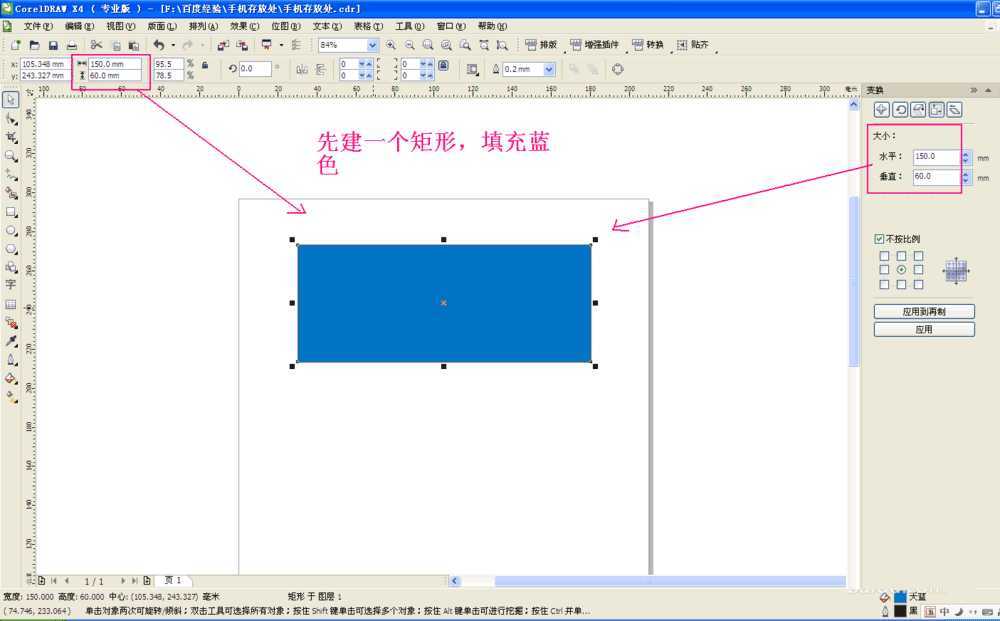Image resolution: width=1000 pixels, height=621 pixels.
Task: Click the 应用到再制 button
Action: pos(922,311)
